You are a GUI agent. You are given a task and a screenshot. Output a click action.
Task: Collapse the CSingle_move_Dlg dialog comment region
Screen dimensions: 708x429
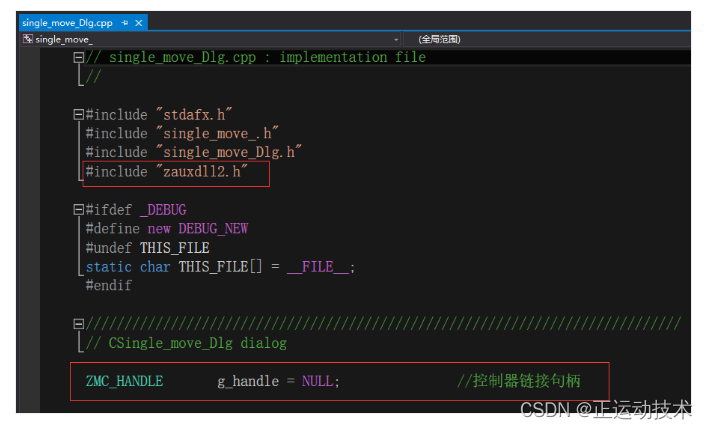79,324
